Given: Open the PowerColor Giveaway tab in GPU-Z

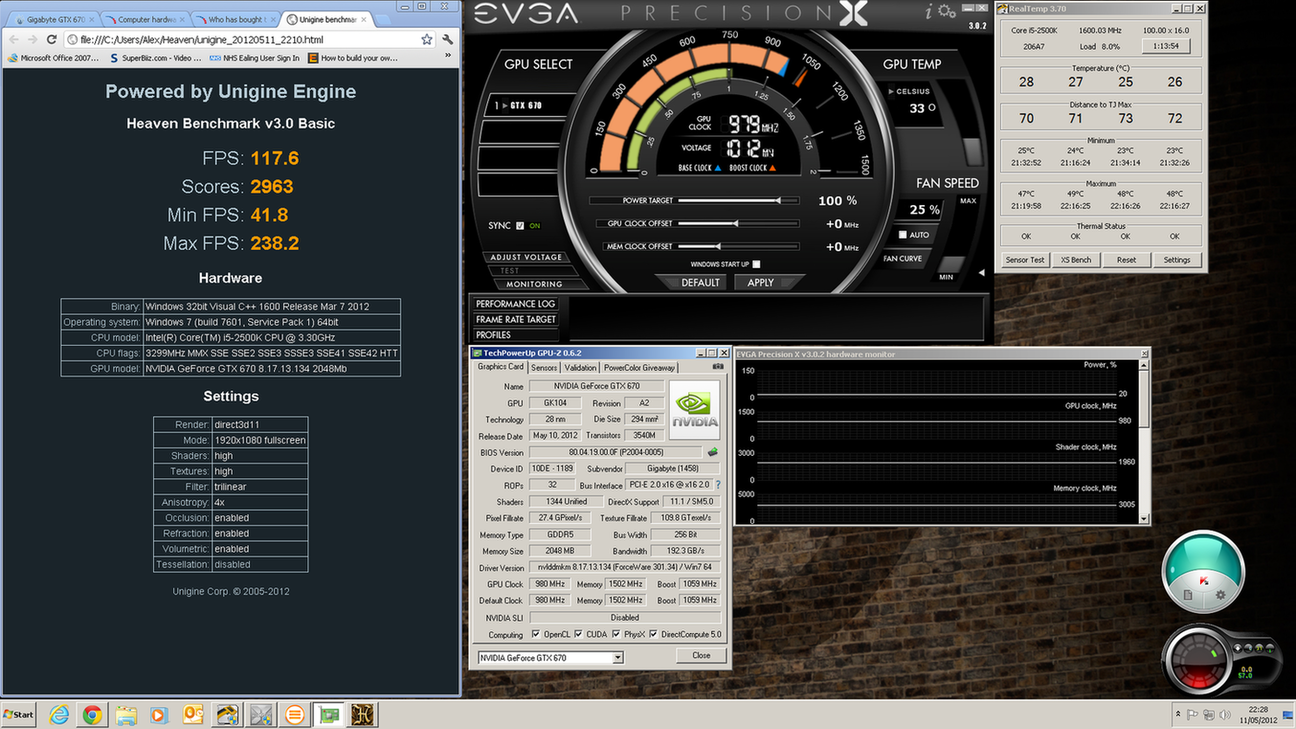Looking at the screenshot, I should [639, 368].
